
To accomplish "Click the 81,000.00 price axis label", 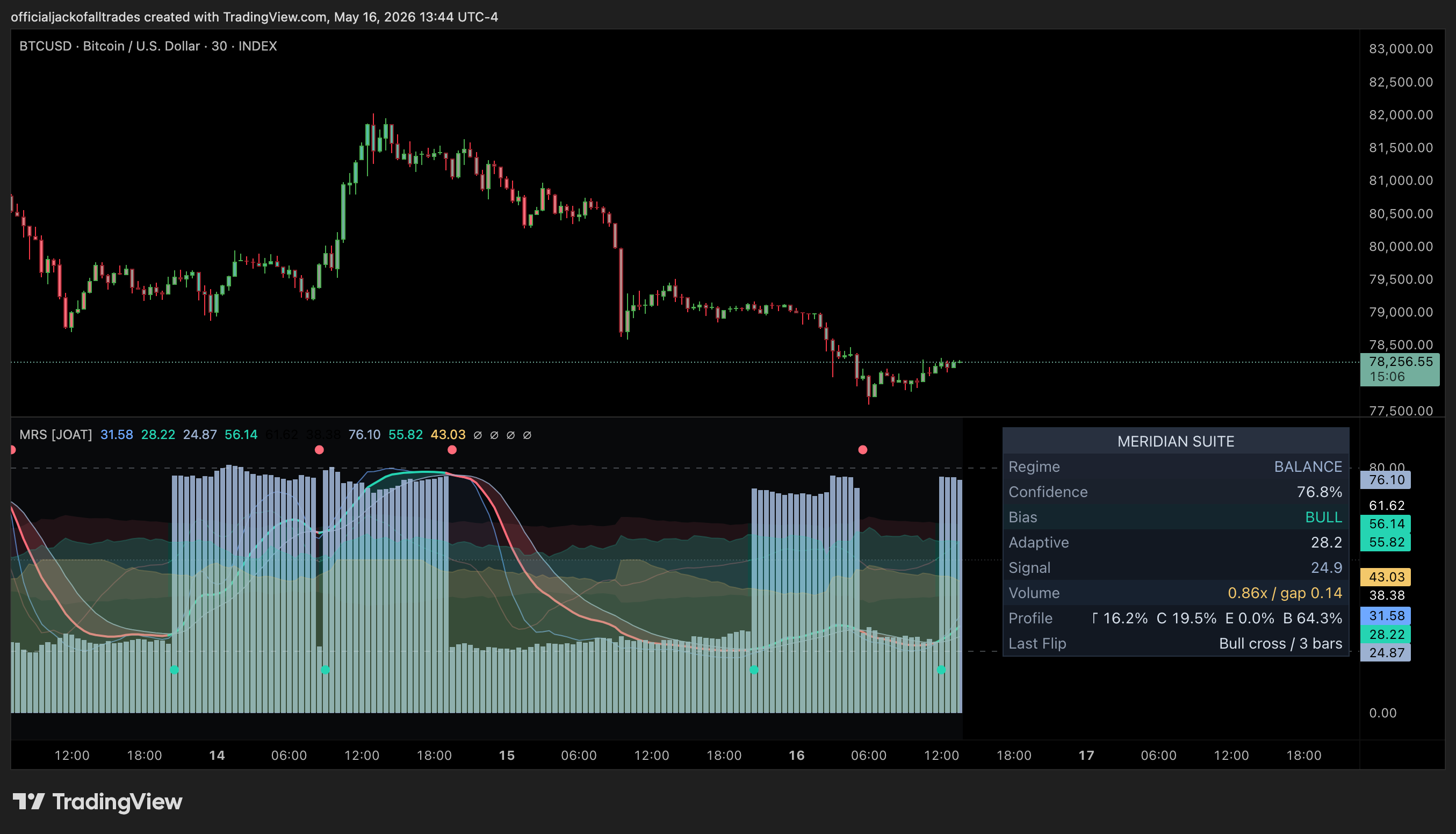I will 1401,181.
